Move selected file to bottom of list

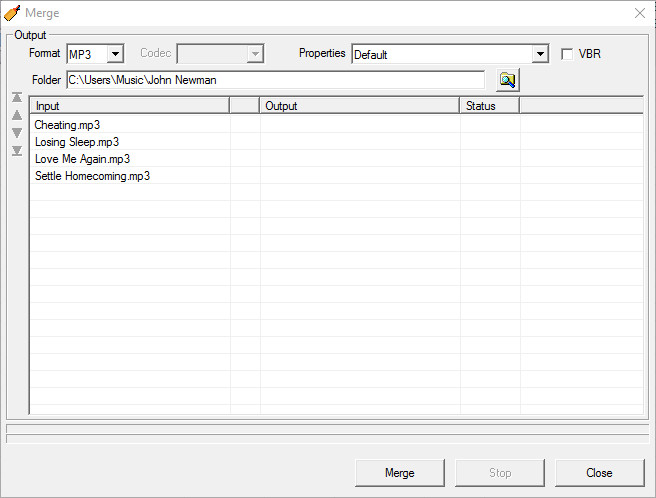click(x=17, y=151)
